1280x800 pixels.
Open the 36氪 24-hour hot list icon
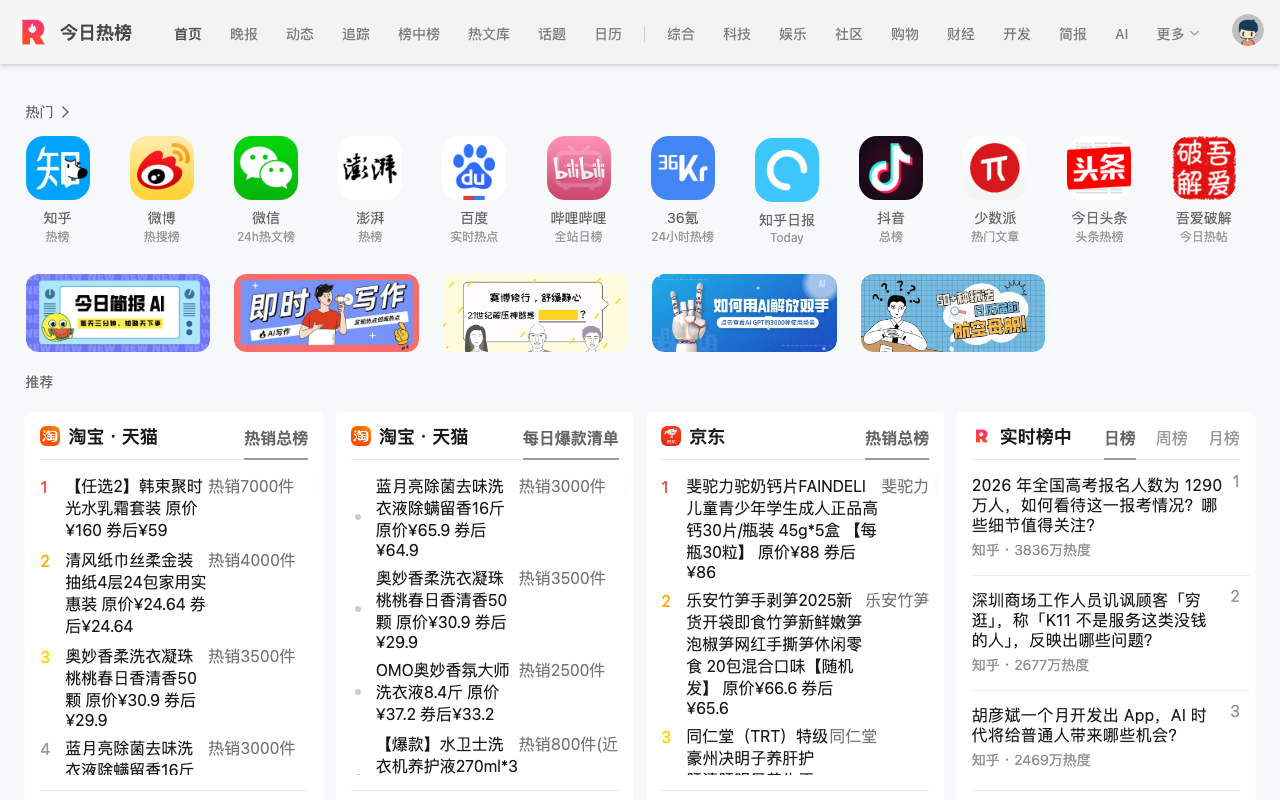[683, 168]
